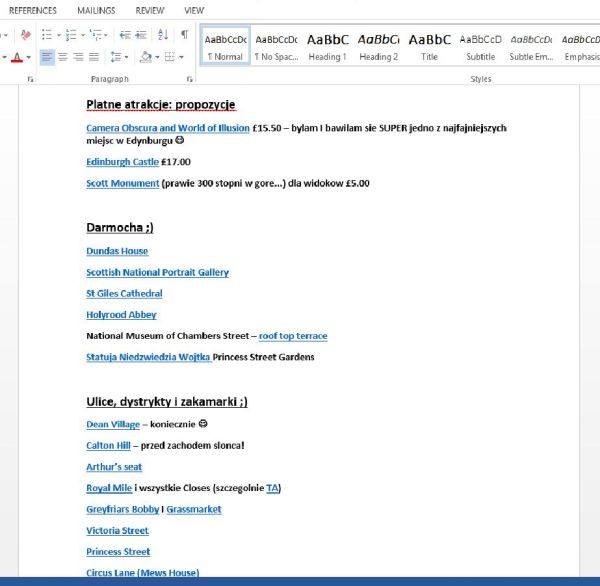Apply the No Spacing style
Screen dimensions: 600x586
[276, 47]
